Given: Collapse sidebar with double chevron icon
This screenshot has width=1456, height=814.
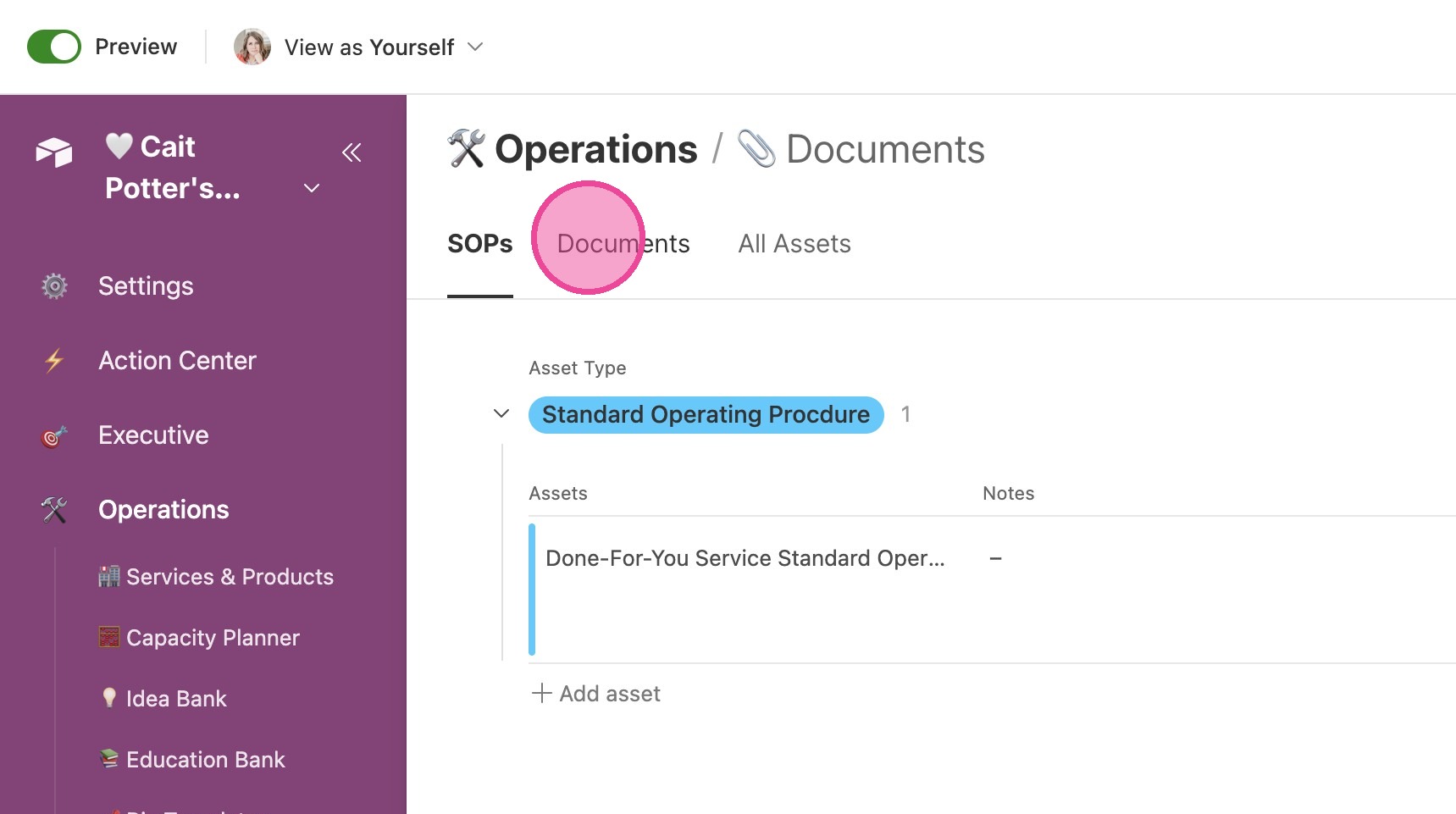Looking at the screenshot, I should [352, 152].
